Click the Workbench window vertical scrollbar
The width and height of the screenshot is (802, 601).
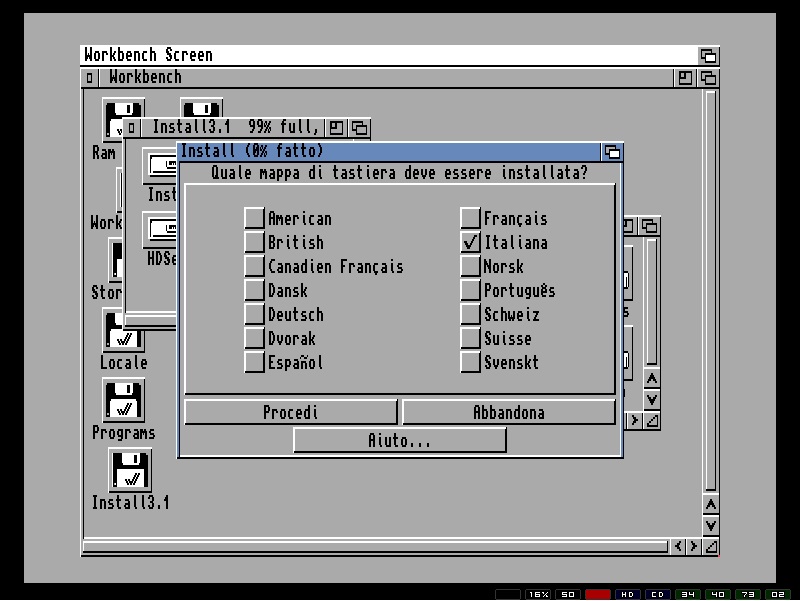click(711, 291)
